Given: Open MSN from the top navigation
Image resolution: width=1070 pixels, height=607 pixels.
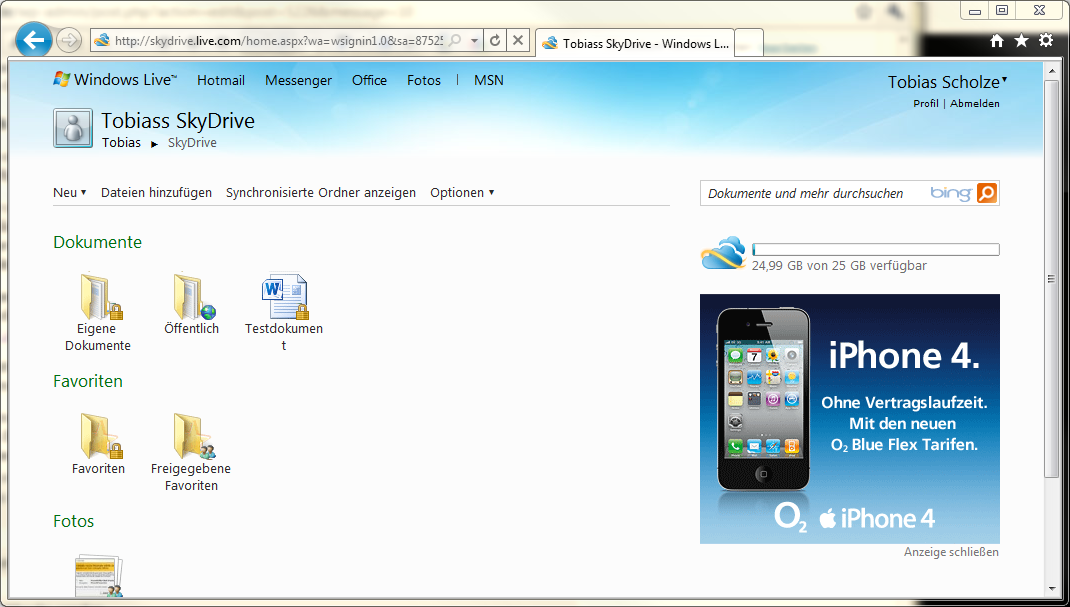Looking at the screenshot, I should pos(489,80).
